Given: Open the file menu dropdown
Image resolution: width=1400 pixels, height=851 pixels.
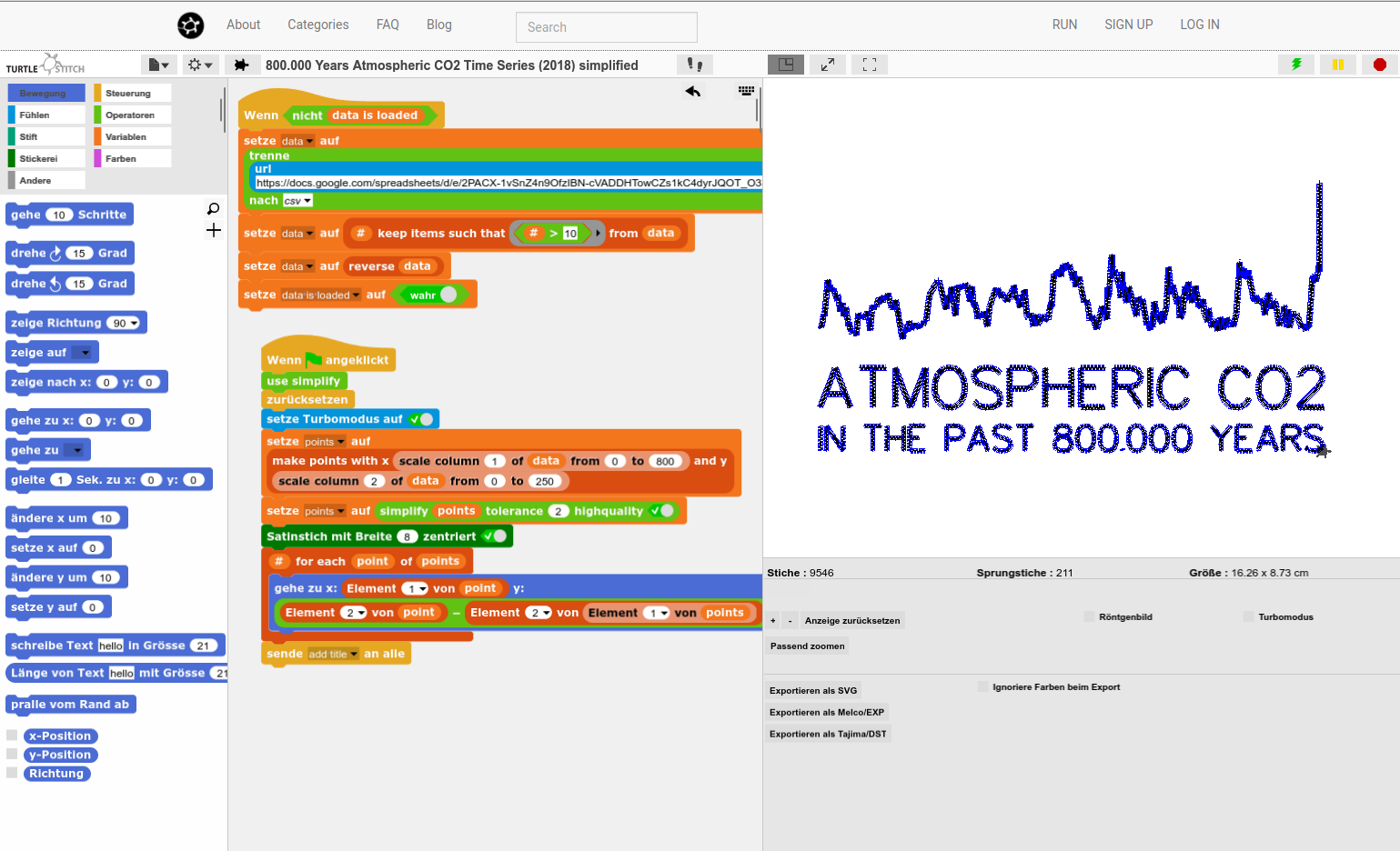Looking at the screenshot, I should click(158, 65).
